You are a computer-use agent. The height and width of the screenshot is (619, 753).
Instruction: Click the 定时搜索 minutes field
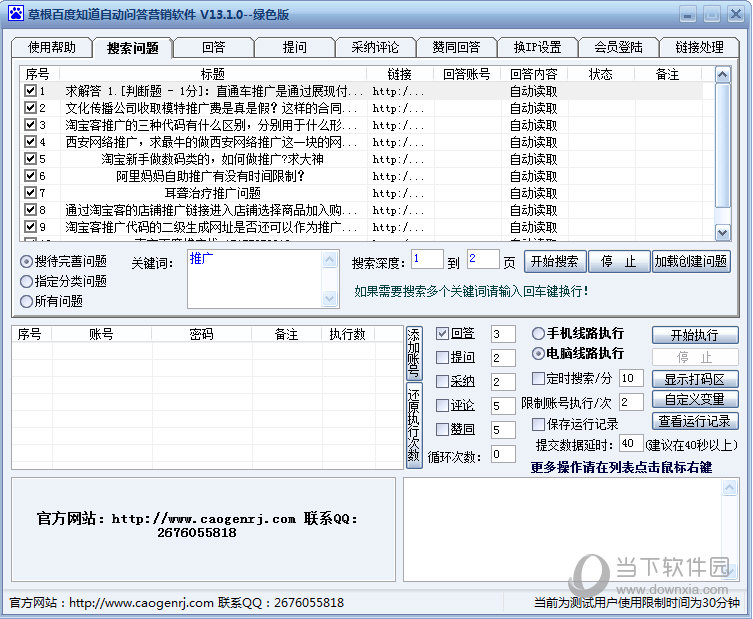point(631,378)
